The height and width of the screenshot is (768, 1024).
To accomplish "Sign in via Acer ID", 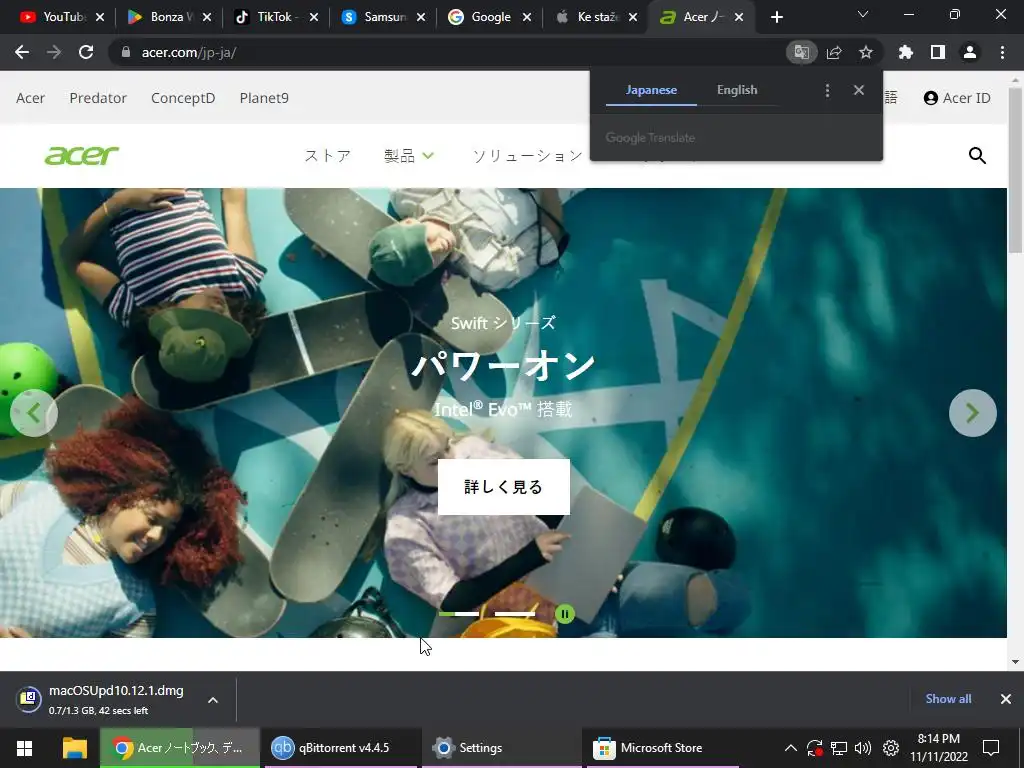I will click(957, 98).
